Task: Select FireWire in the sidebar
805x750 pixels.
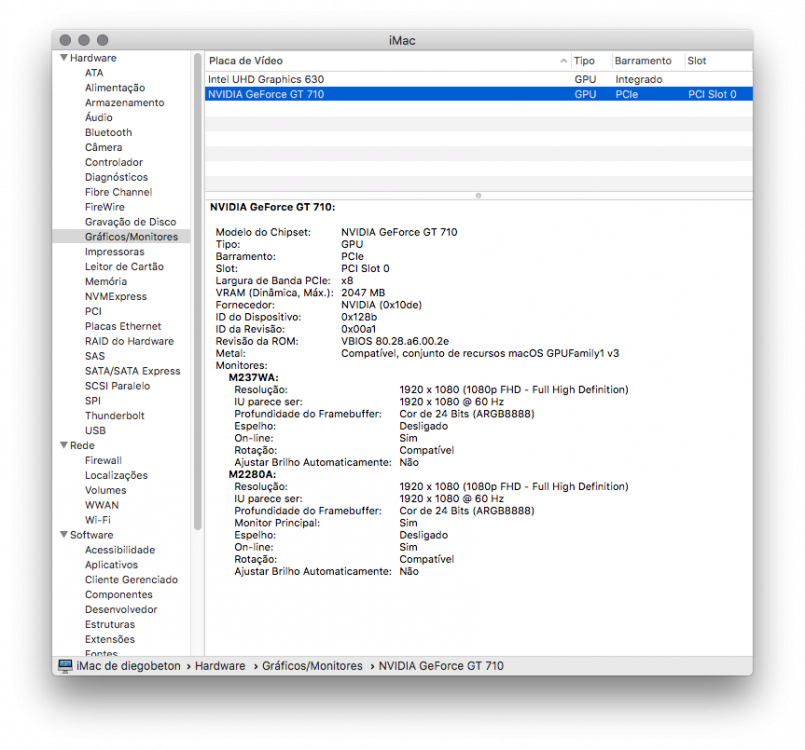Action: pyautogui.click(x=105, y=207)
